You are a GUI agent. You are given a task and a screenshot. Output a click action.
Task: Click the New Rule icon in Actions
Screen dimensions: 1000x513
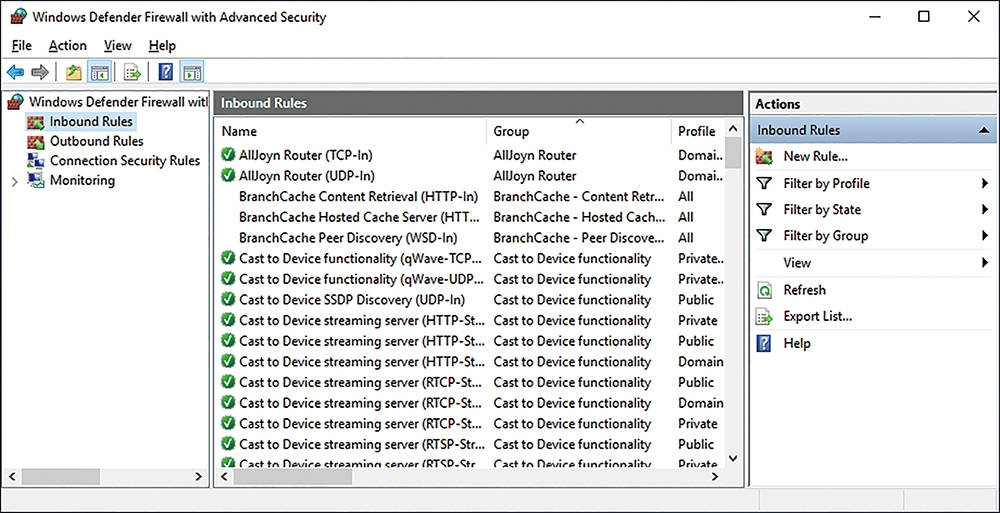pos(764,156)
